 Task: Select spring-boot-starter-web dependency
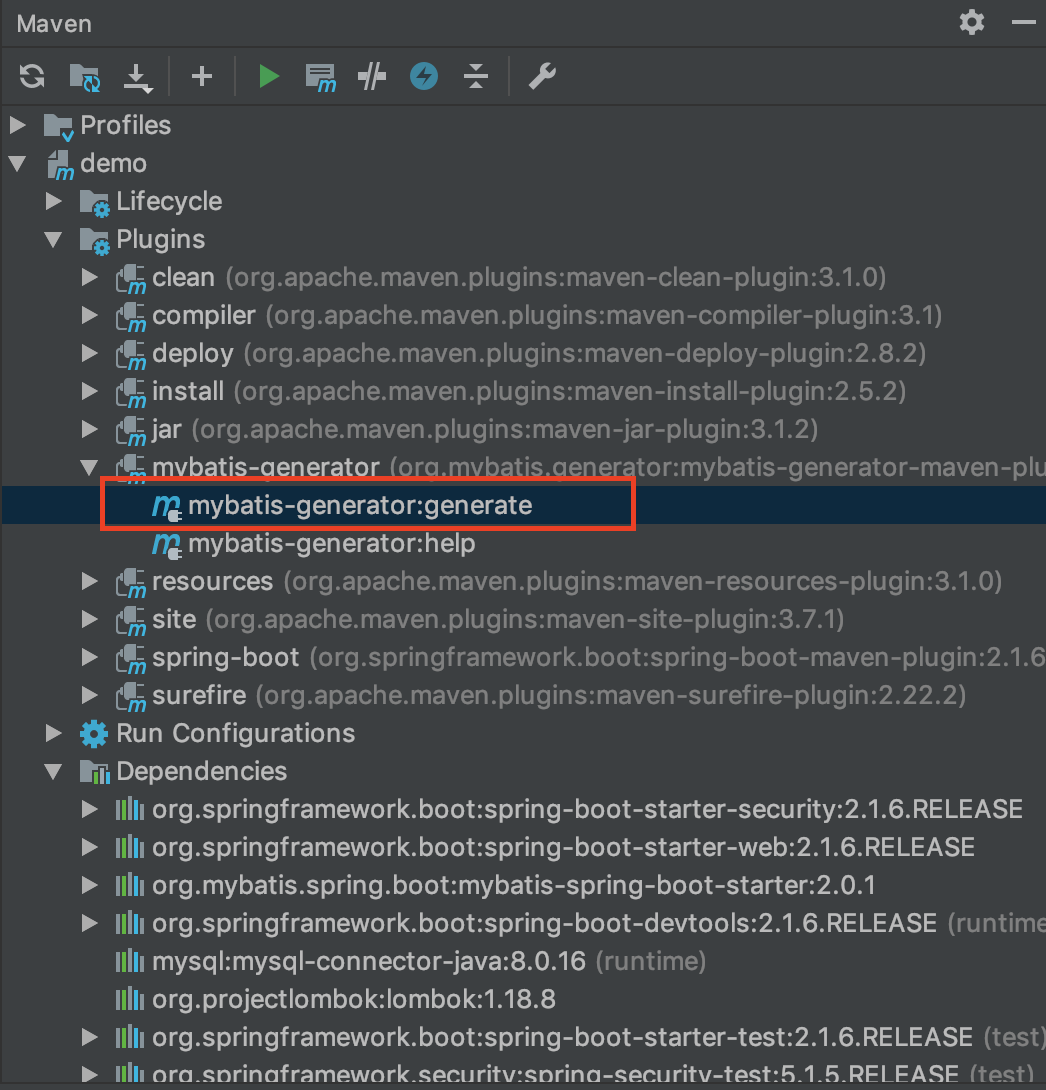click(564, 847)
